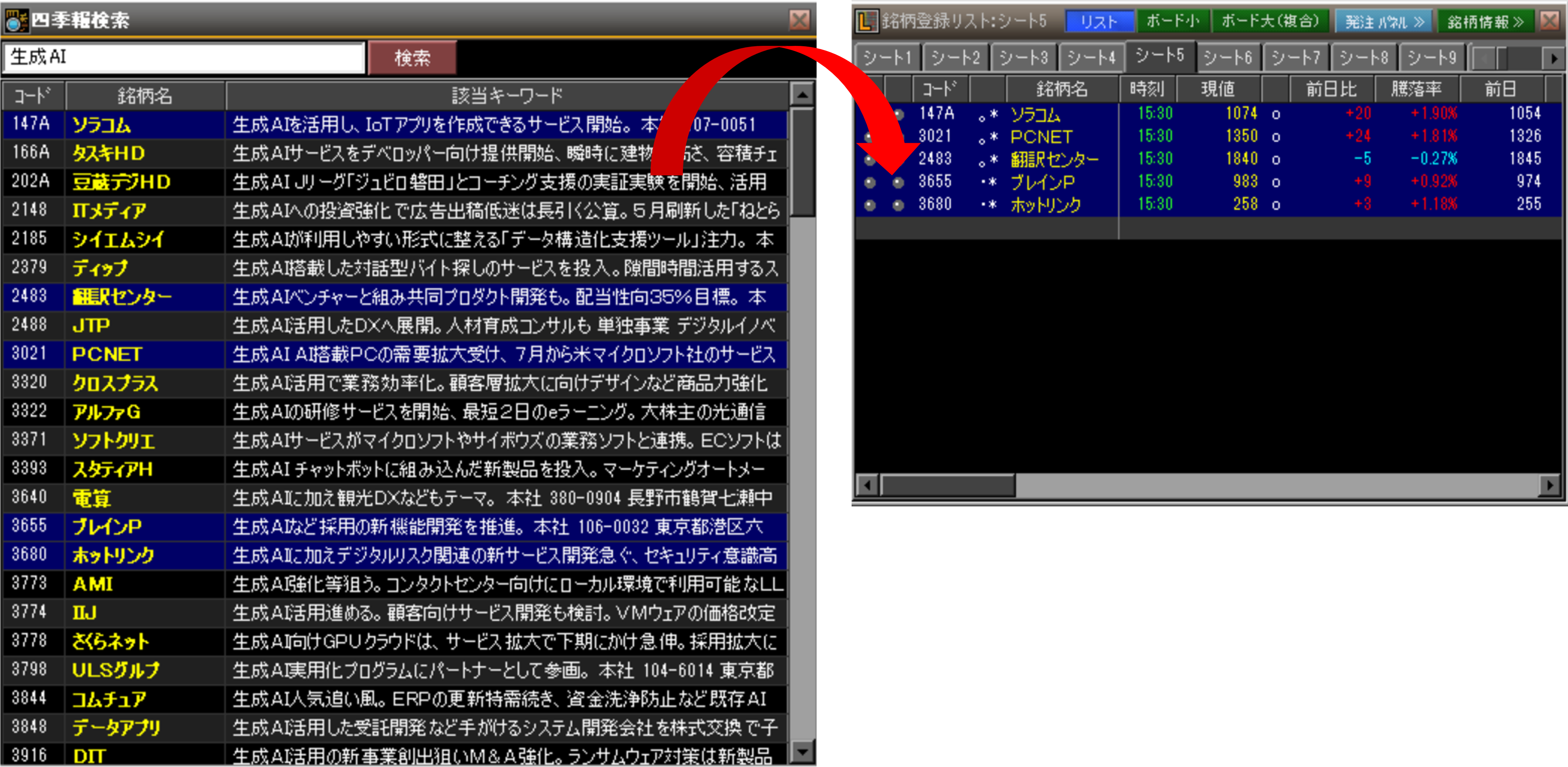Click the 騰落率 column header

1416,89
